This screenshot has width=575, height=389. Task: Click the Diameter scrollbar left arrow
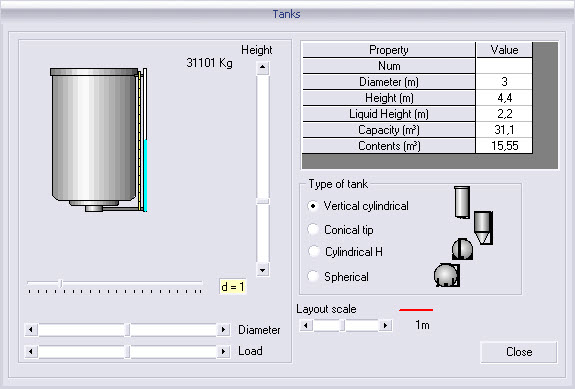pos(31,330)
